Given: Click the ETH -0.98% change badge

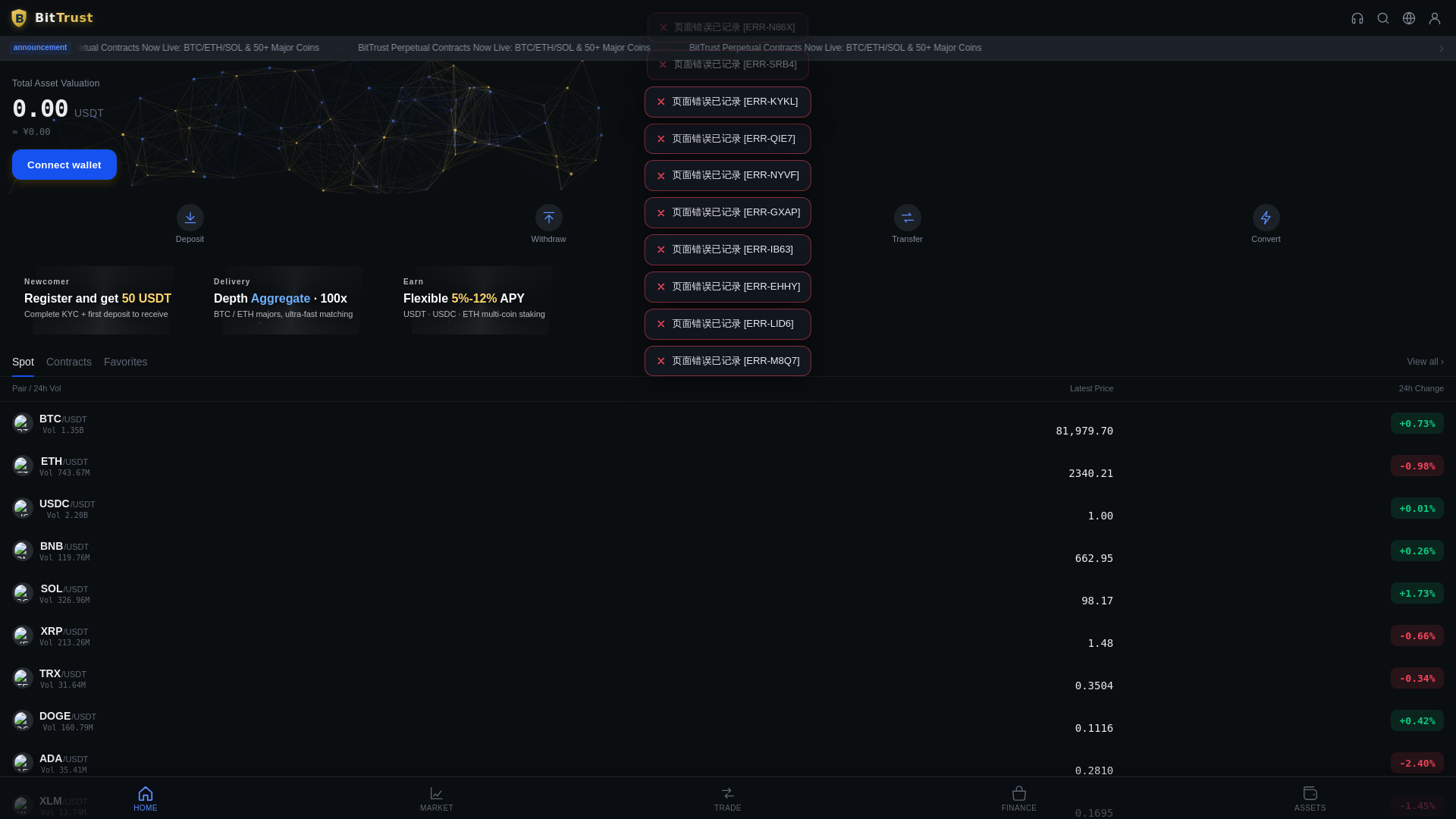Looking at the screenshot, I should [x=1417, y=466].
